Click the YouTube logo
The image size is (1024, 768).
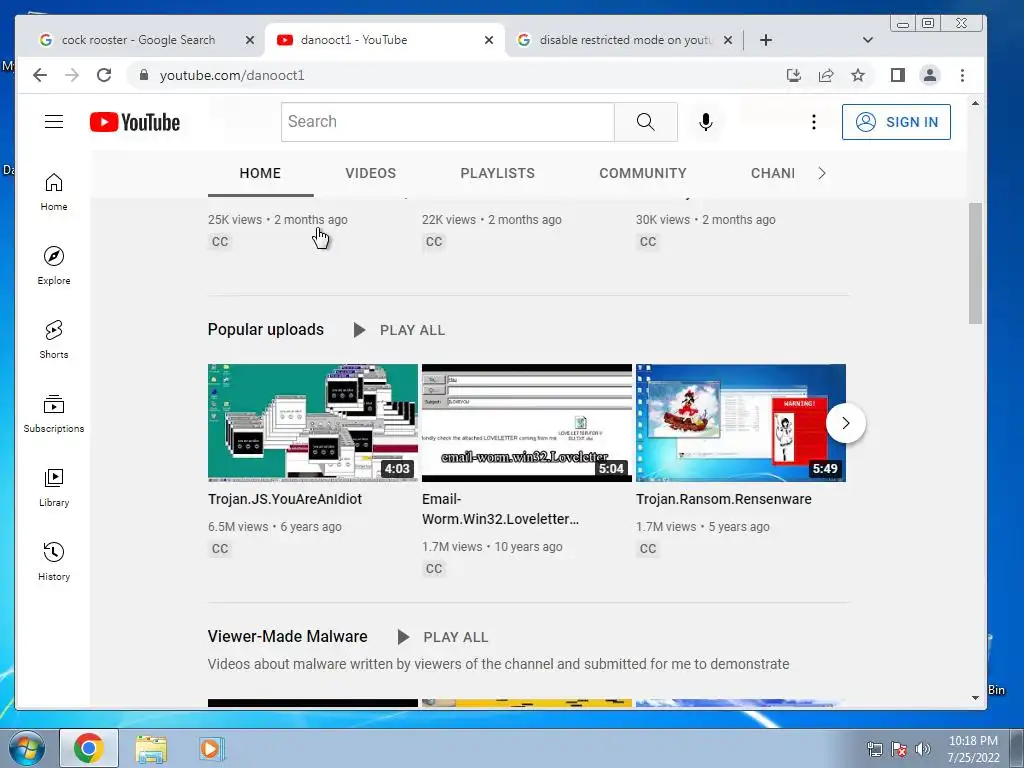[x=135, y=122]
